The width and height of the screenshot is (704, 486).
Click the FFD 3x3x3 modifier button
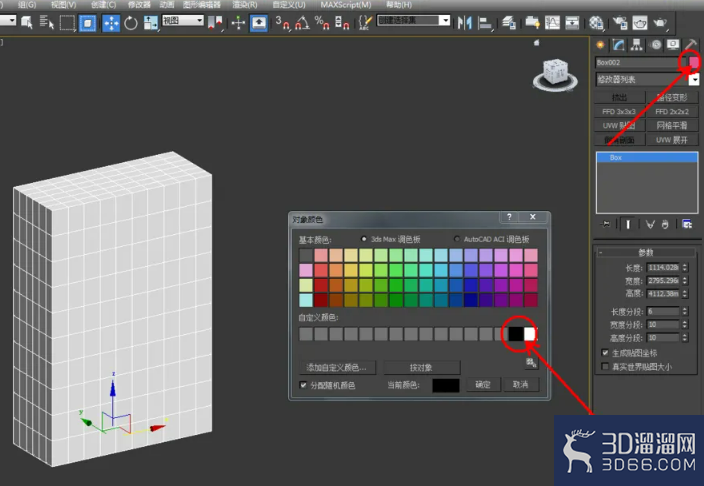(x=619, y=111)
